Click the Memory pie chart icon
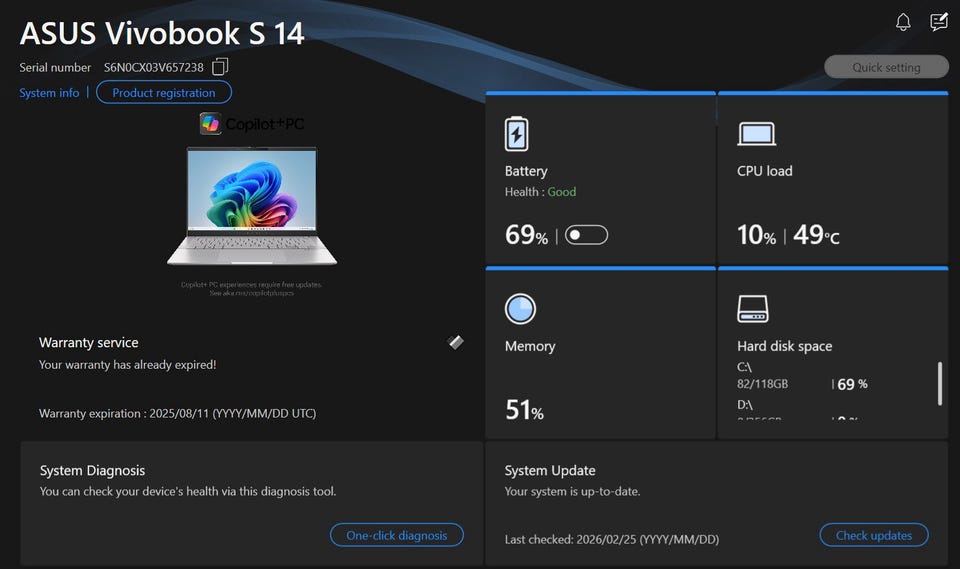The height and width of the screenshot is (569, 960). coord(520,309)
